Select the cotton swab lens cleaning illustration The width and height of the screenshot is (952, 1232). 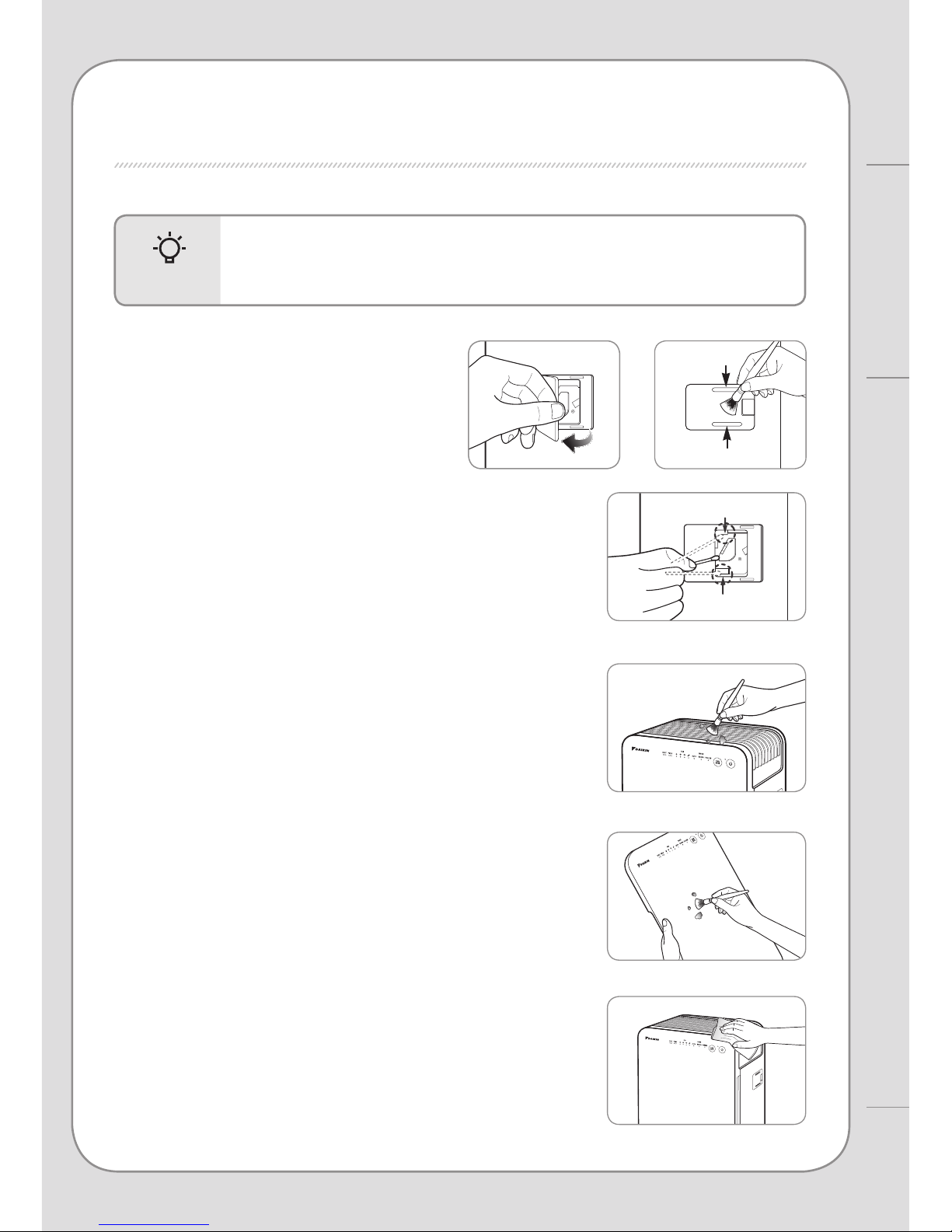pyautogui.click(x=706, y=557)
